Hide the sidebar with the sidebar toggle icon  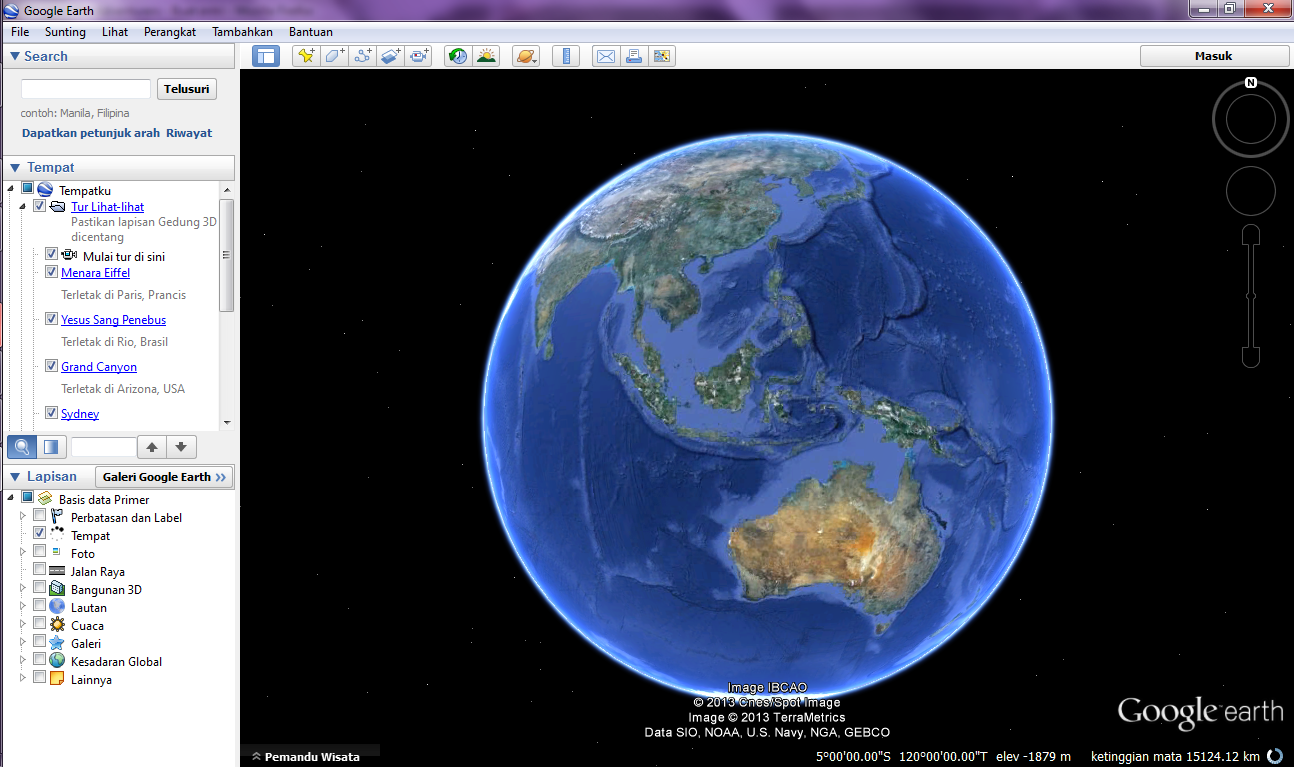[x=266, y=56]
